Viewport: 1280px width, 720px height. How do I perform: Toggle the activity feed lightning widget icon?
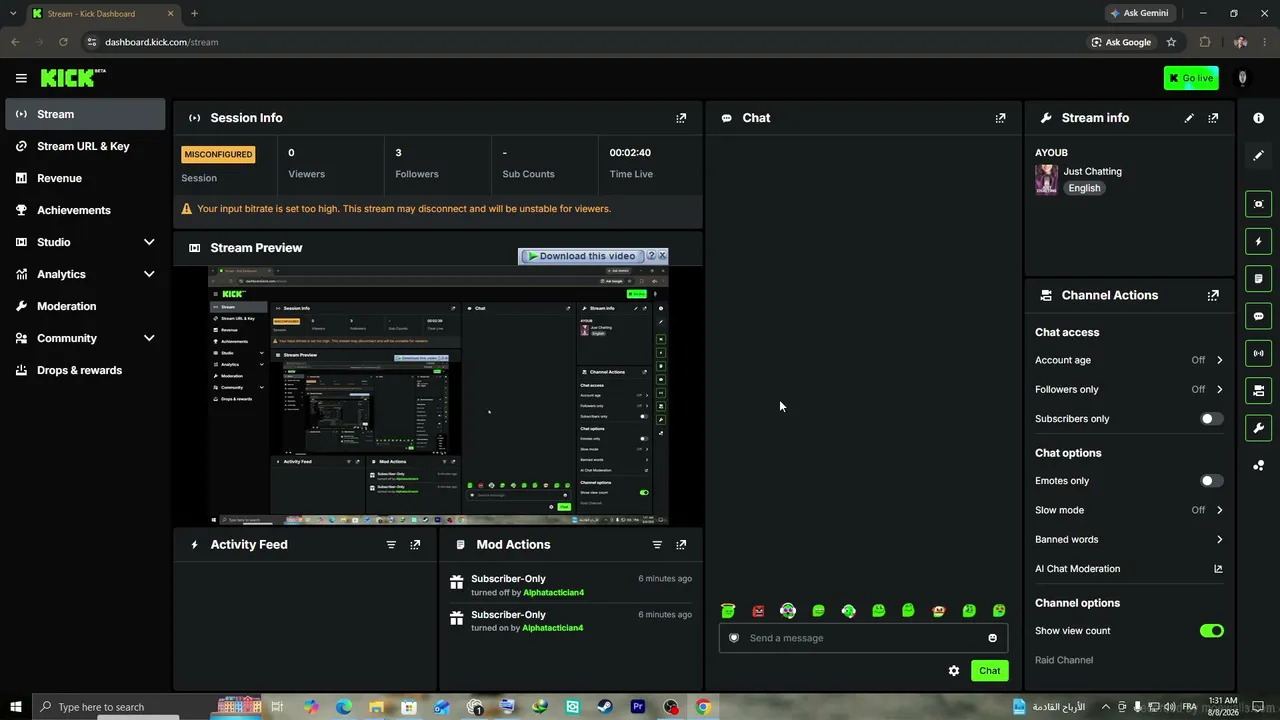(1258, 242)
